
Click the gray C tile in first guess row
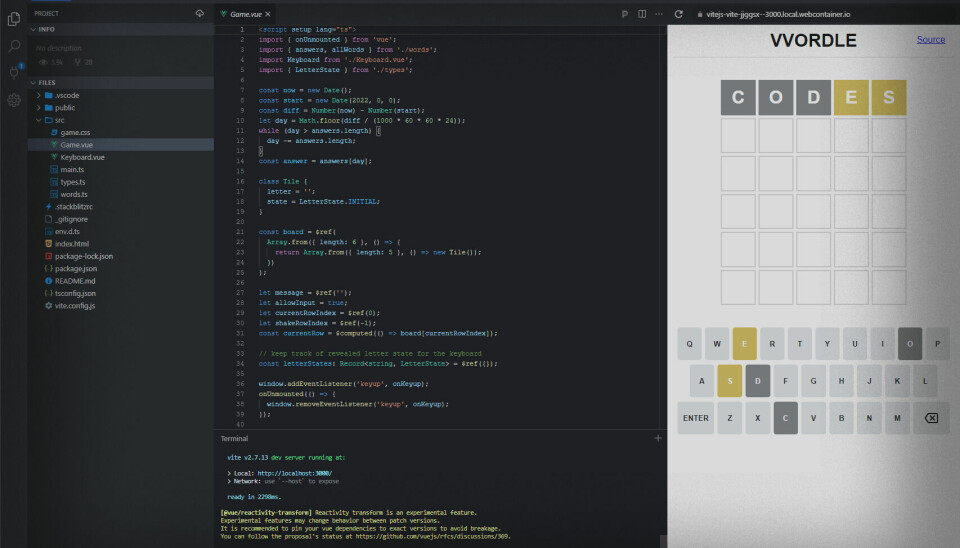(738, 97)
